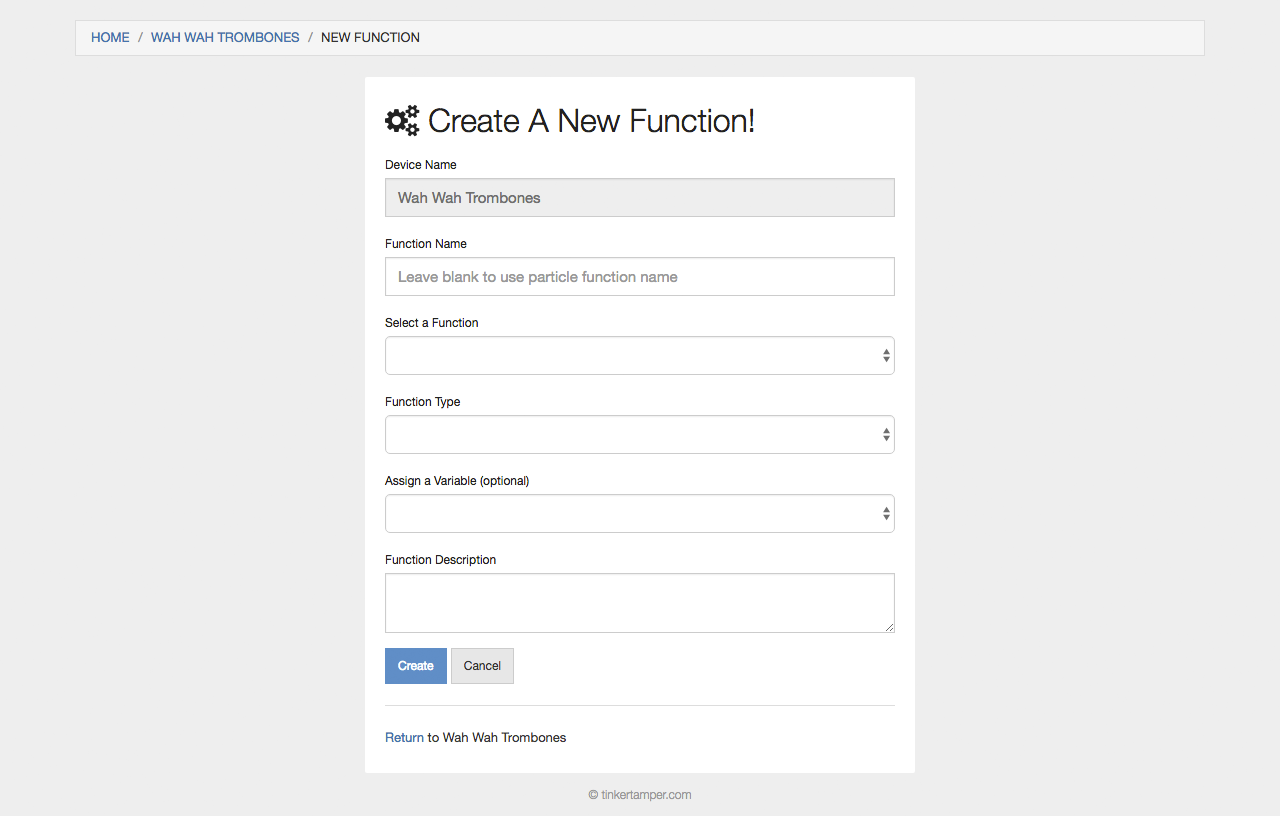Click inside the Function Description textarea
Viewport: 1280px width, 816px height.
coord(640,603)
